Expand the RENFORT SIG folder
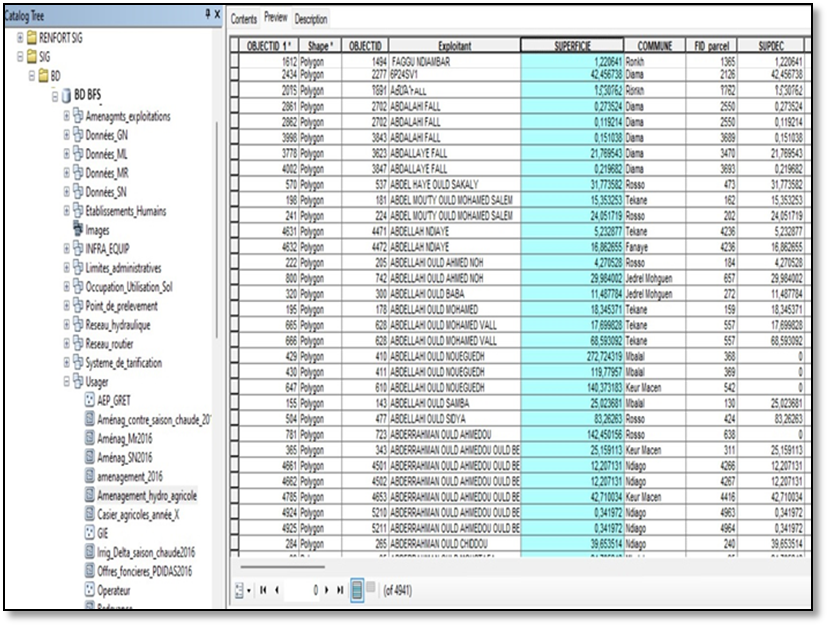The image size is (828, 626). (x=20, y=37)
